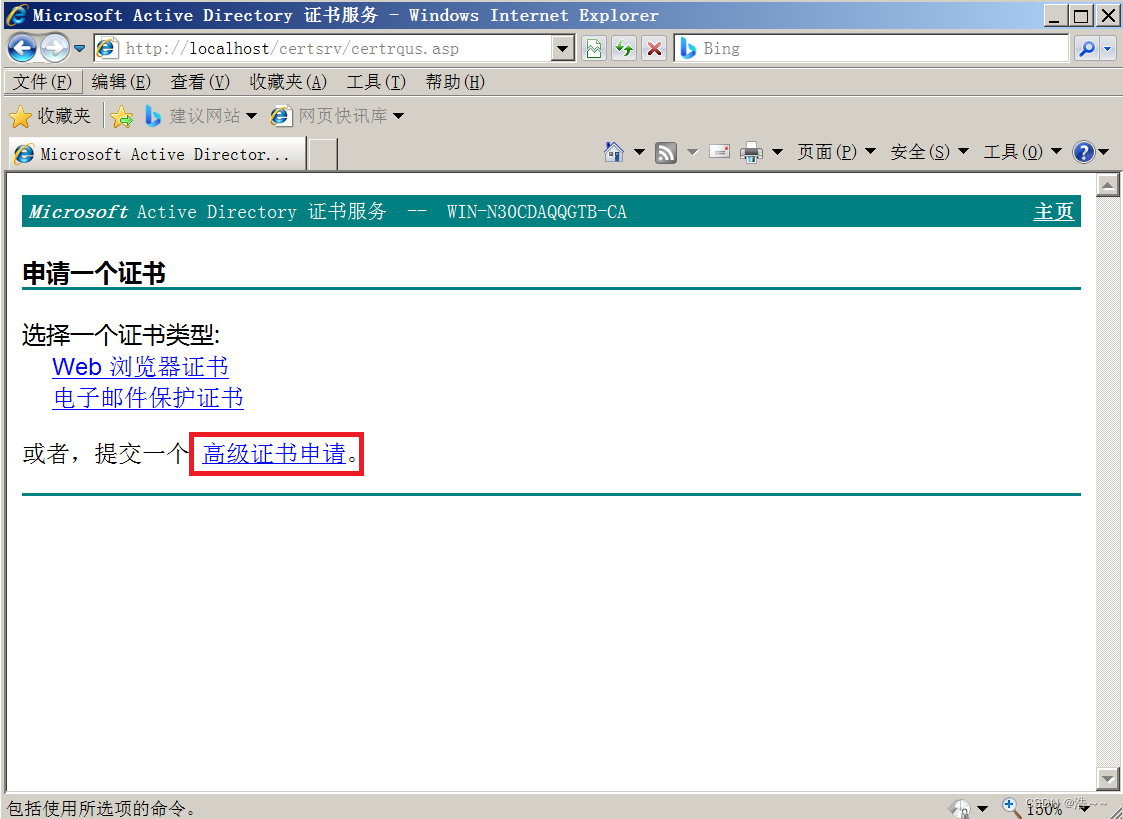Click the 主页 link in the teal banner
Screen dimensions: 1123x819
[1054, 212]
